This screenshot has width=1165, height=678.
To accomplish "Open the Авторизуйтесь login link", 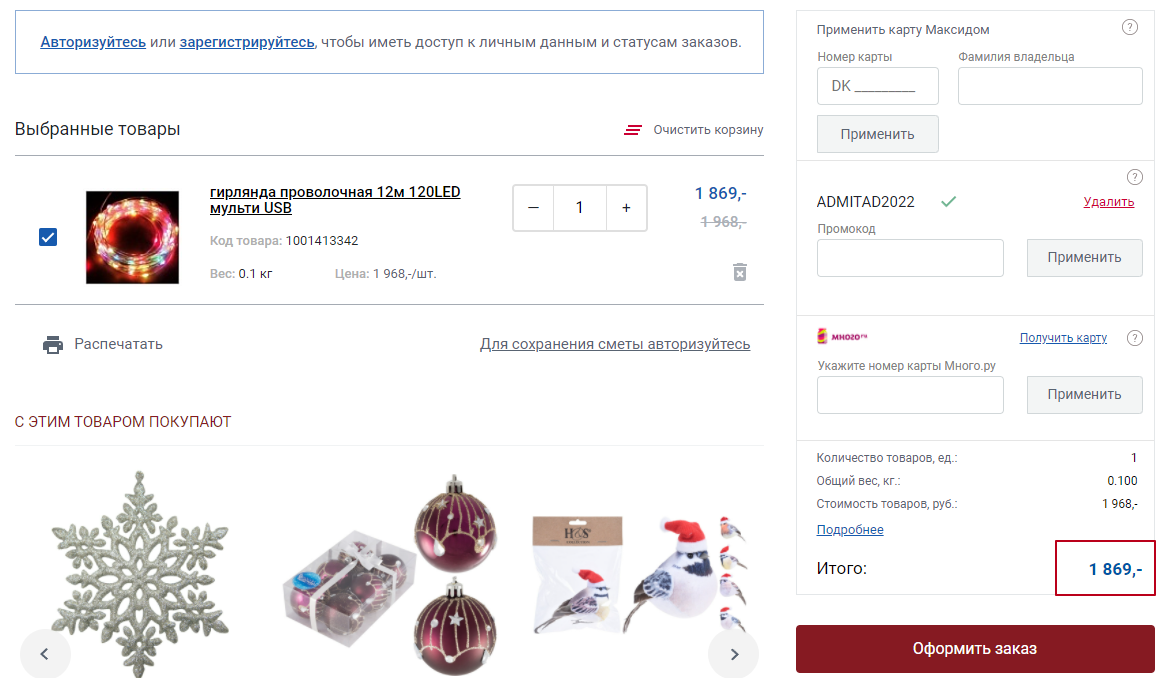I will point(93,42).
